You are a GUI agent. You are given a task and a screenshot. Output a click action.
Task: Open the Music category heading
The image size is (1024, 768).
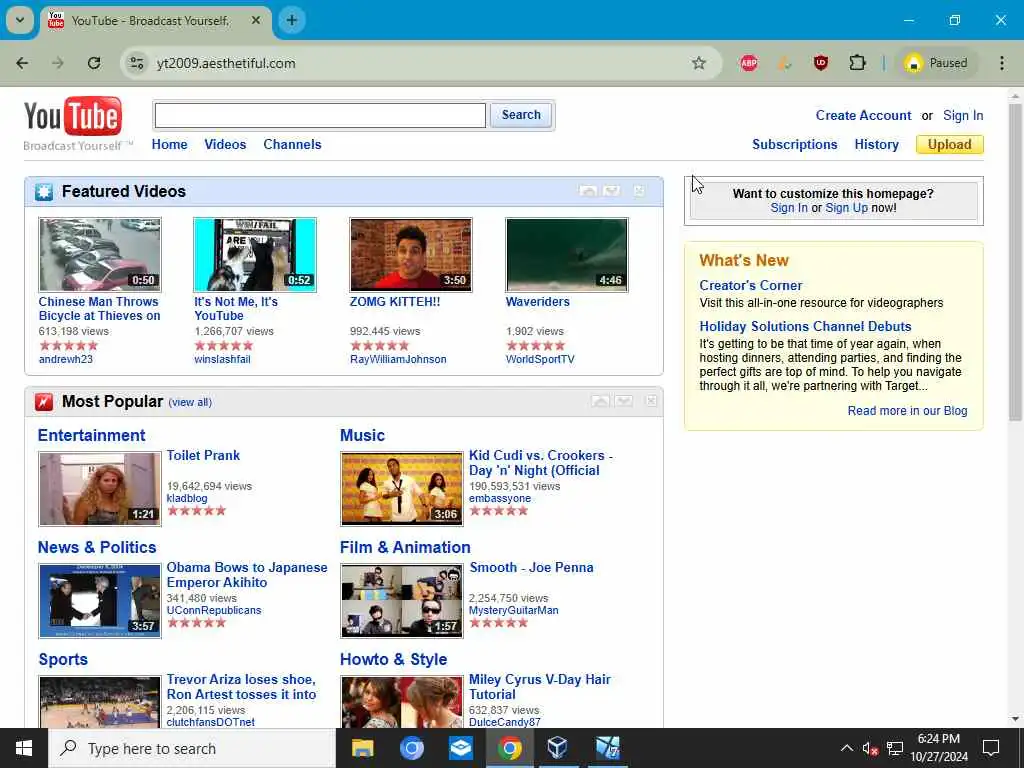point(362,436)
